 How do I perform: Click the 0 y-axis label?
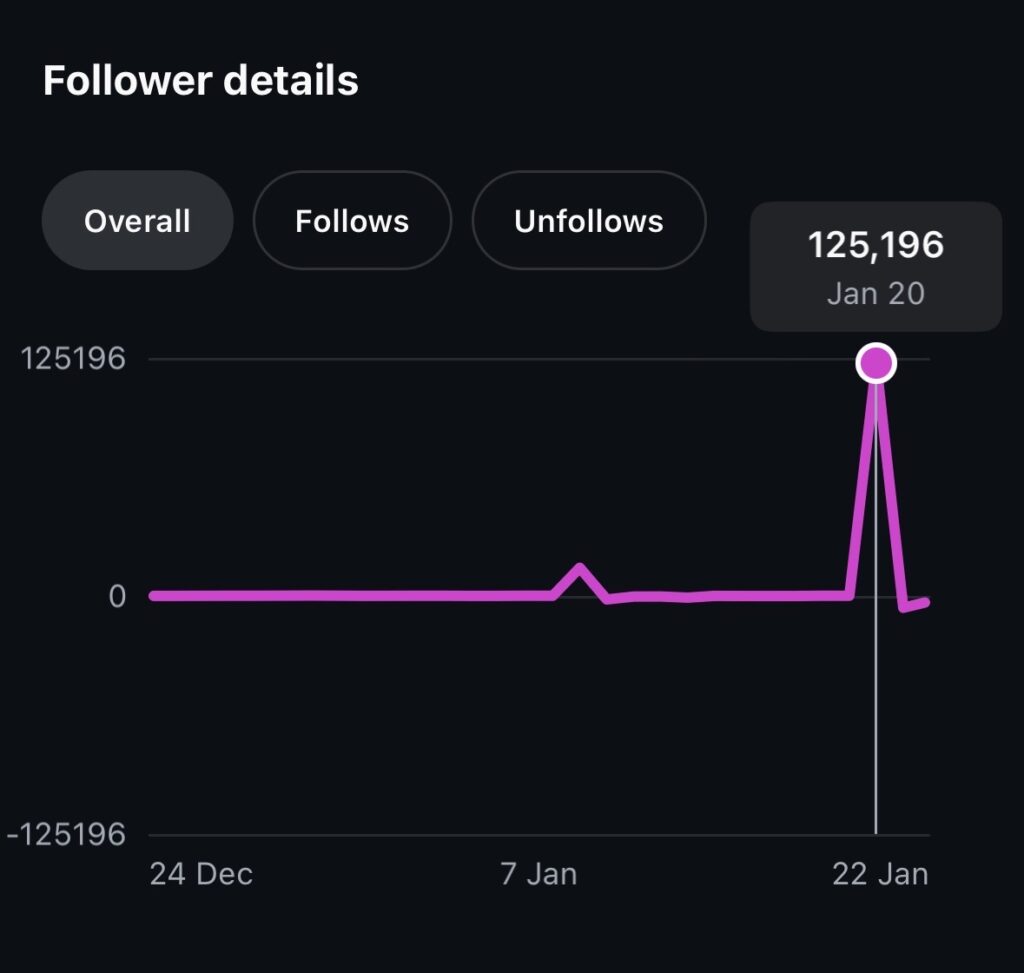pos(117,596)
